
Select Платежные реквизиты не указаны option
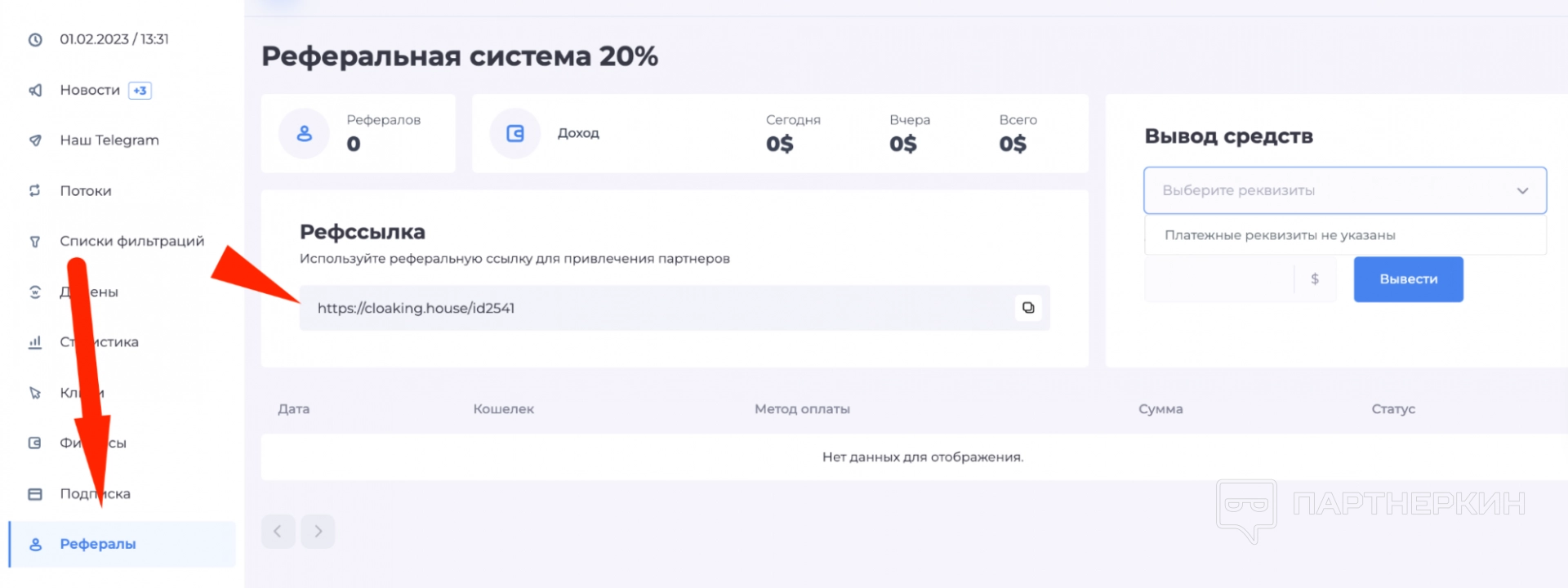coord(1280,235)
